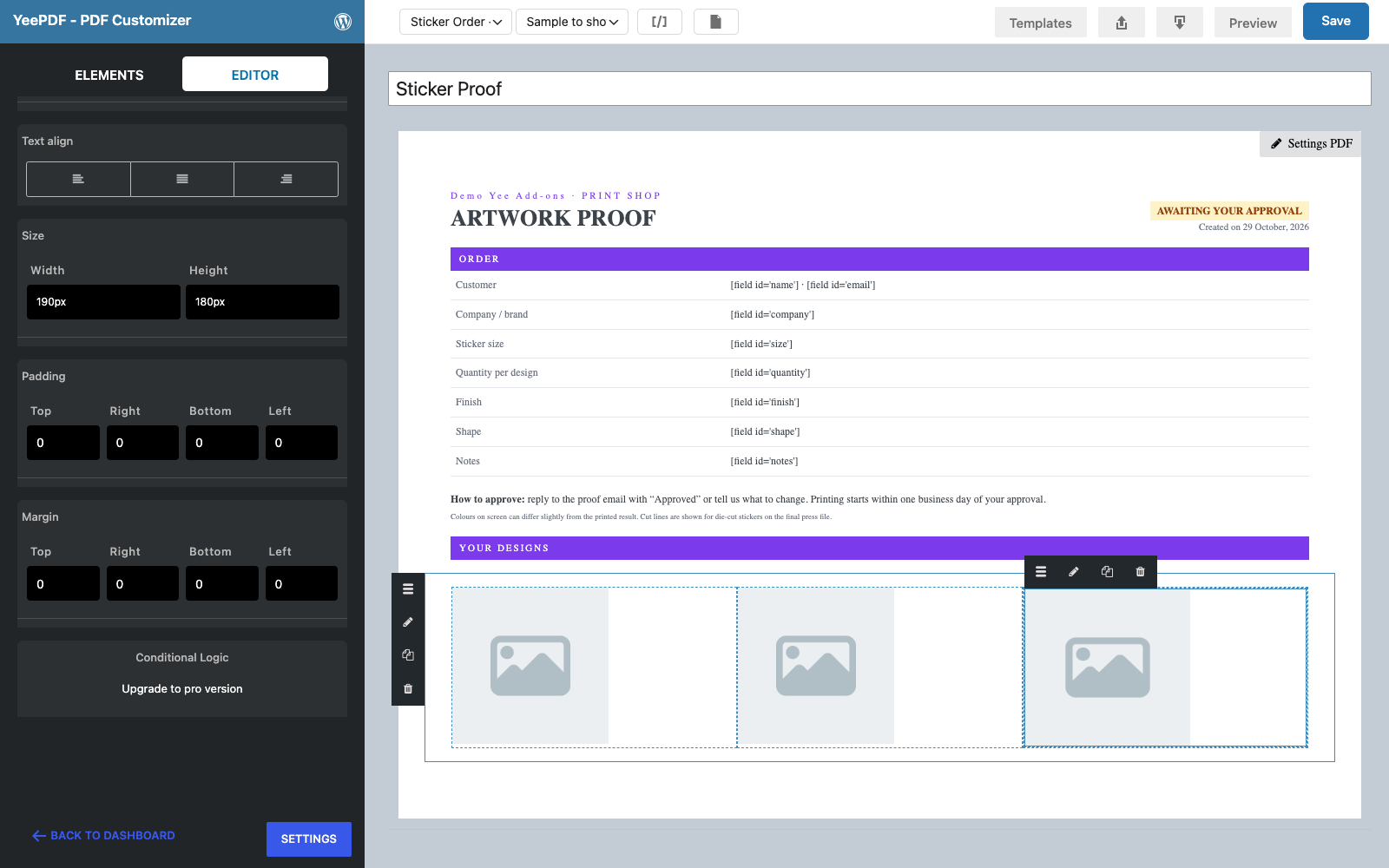The width and height of the screenshot is (1389, 868).
Task: Edit the Sticker Proof title field
Action: tap(879, 89)
